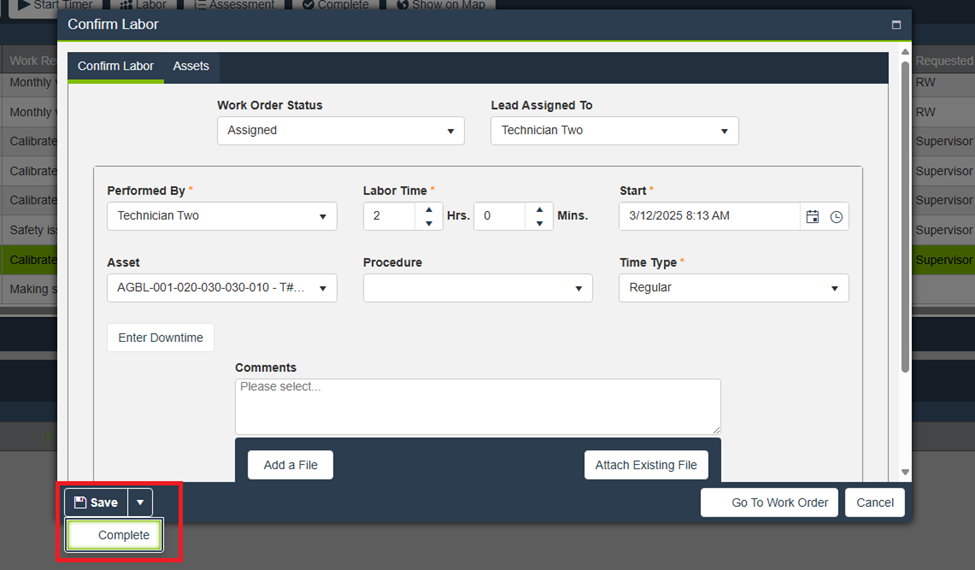Decrease the Labor Time minutes value
The width and height of the screenshot is (975, 570).
point(539,223)
